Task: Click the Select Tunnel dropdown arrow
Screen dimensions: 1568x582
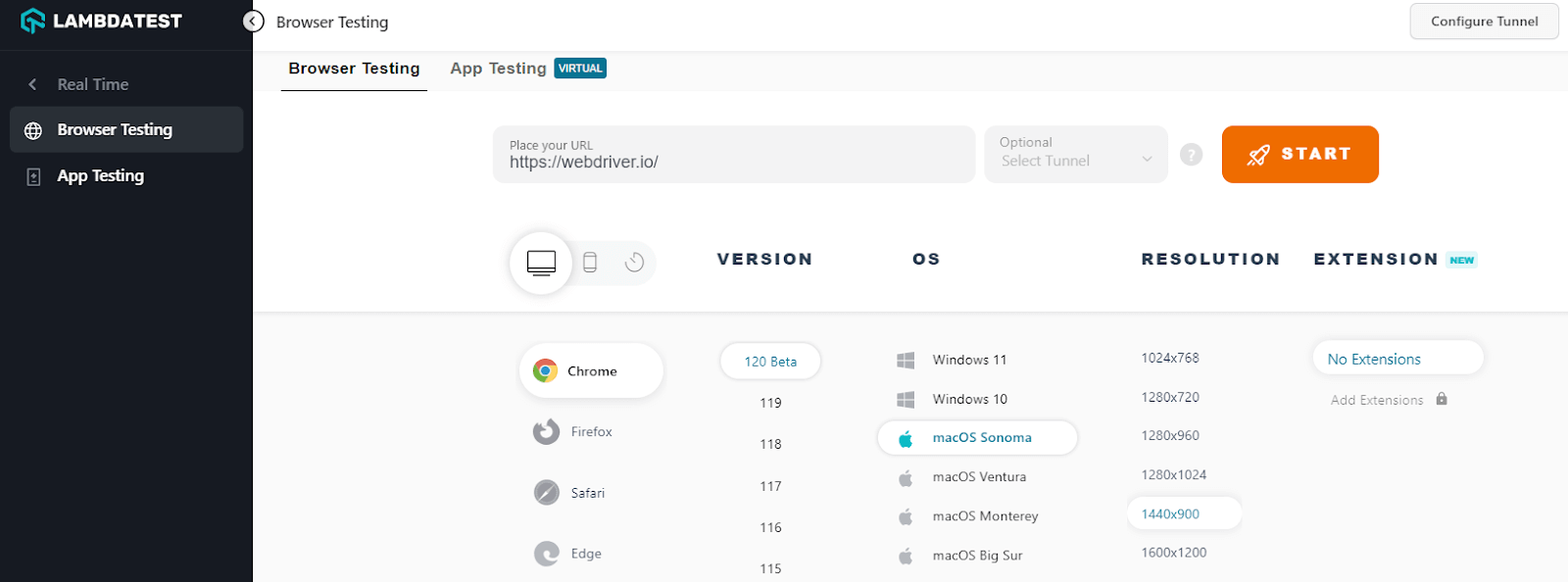Action: point(1147,160)
